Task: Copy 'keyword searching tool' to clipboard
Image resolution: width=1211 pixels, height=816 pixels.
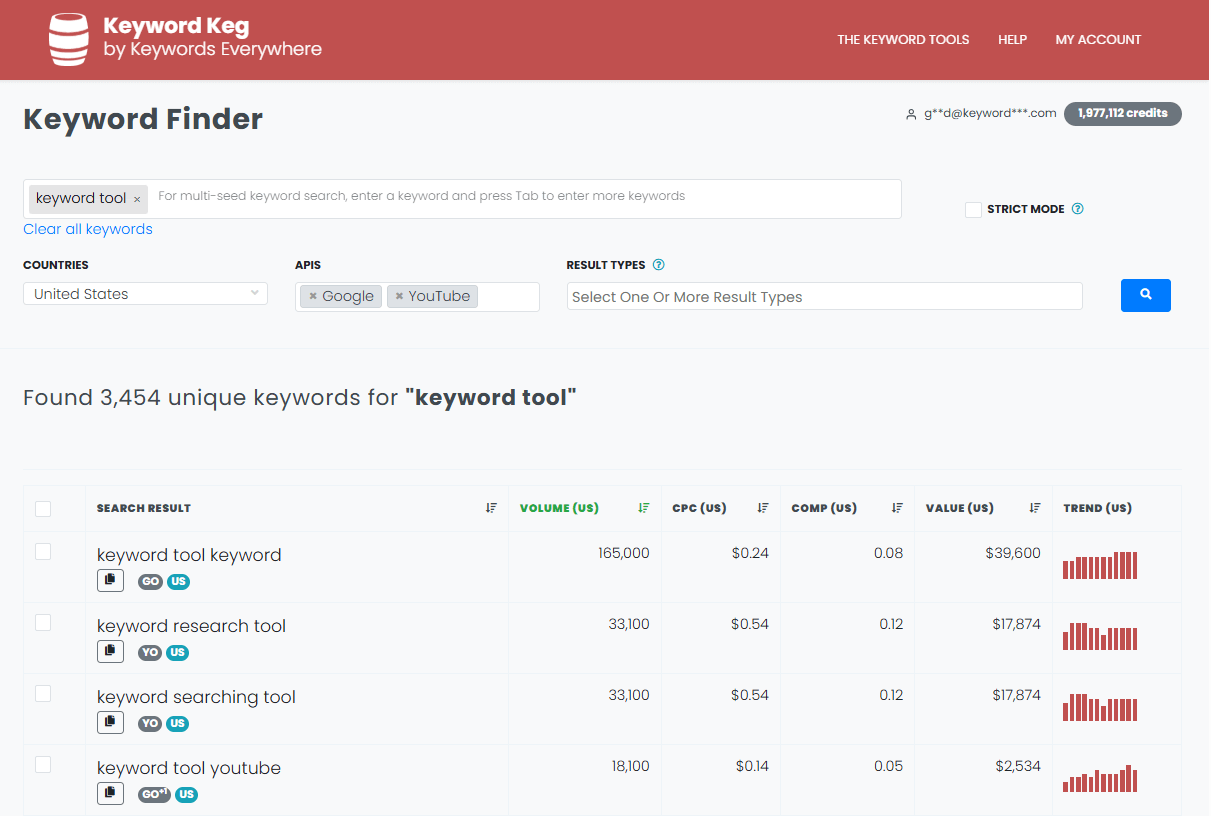Action: tap(110, 722)
